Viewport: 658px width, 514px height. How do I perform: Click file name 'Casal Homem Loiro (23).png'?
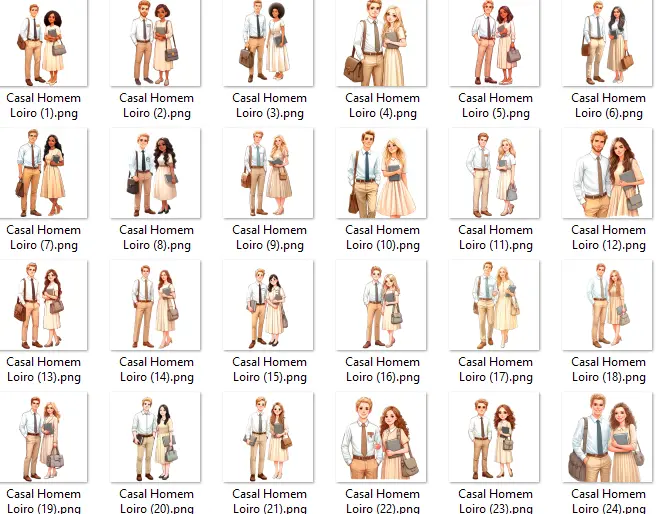click(495, 501)
